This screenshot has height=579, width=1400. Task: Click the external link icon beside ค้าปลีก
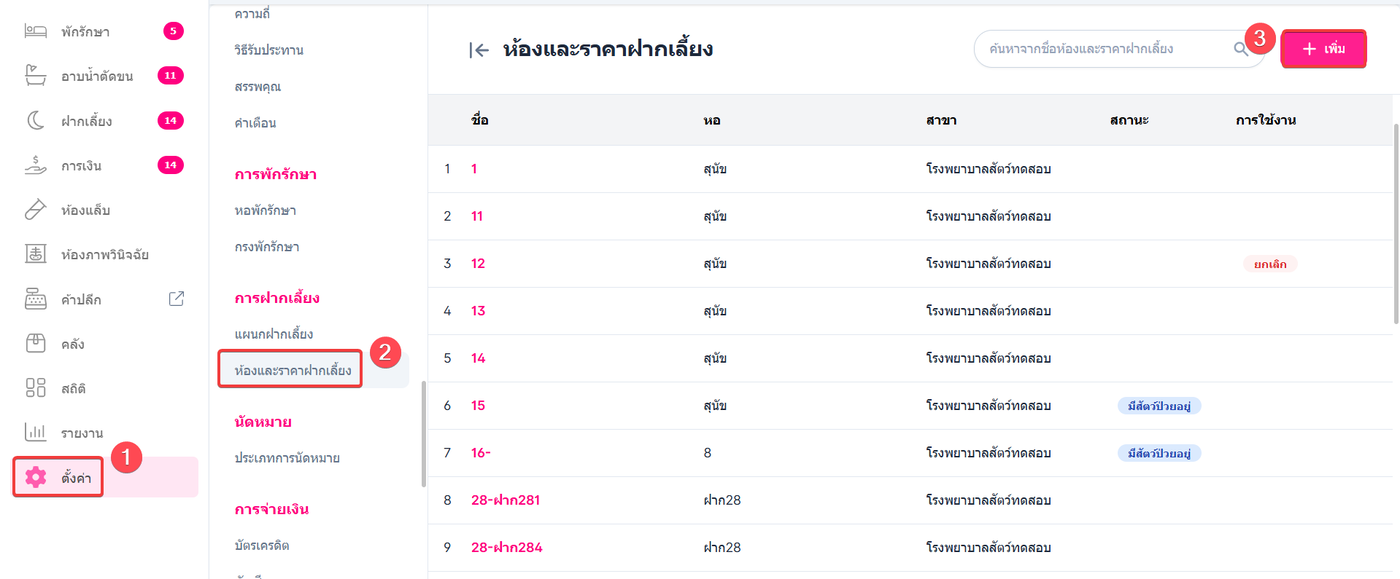[x=177, y=298]
